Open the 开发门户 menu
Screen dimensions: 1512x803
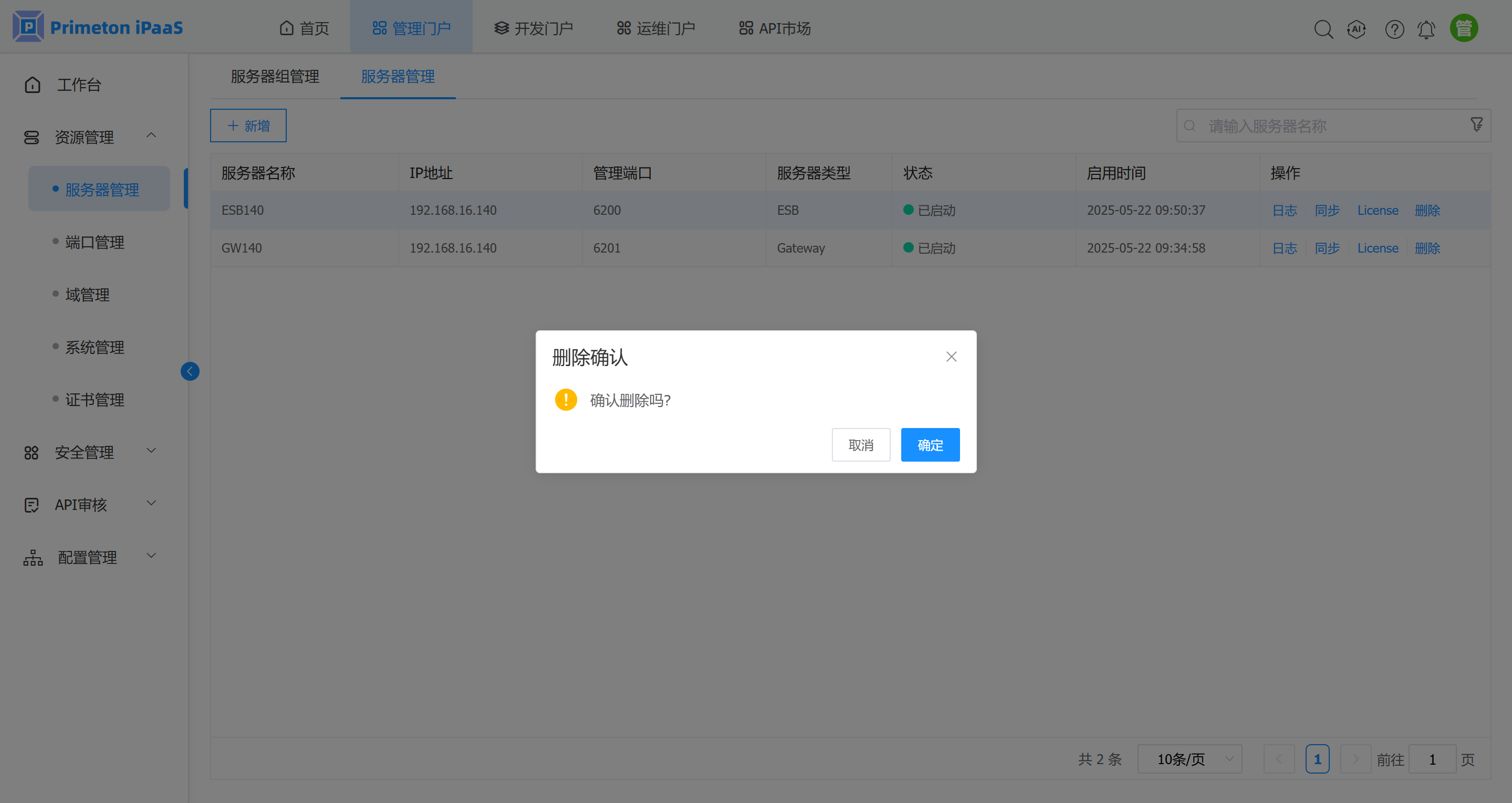pyautogui.click(x=533, y=27)
